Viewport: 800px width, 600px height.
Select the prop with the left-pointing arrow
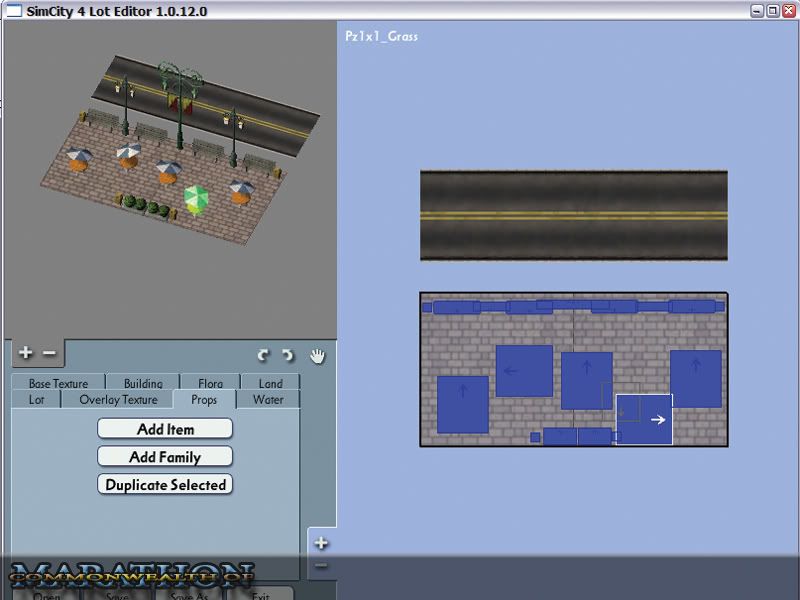(x=524, y=371)
